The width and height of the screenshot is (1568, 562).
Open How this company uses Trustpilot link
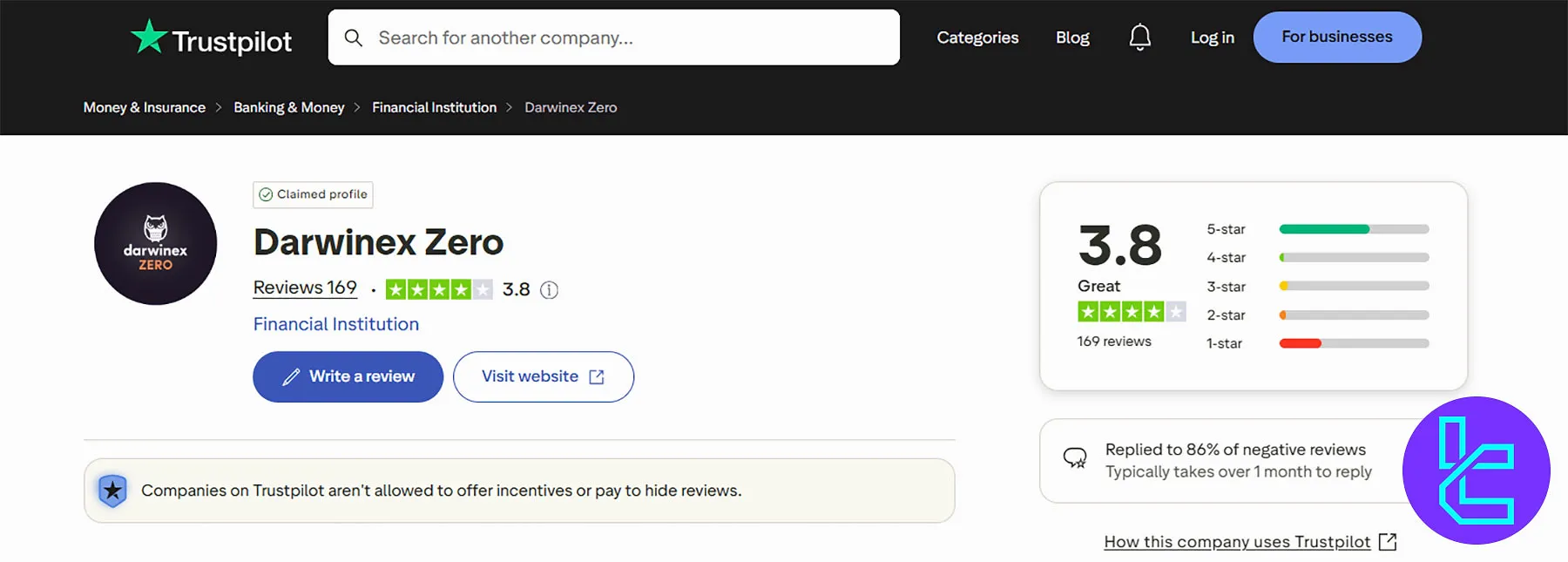pos(1237,542)
